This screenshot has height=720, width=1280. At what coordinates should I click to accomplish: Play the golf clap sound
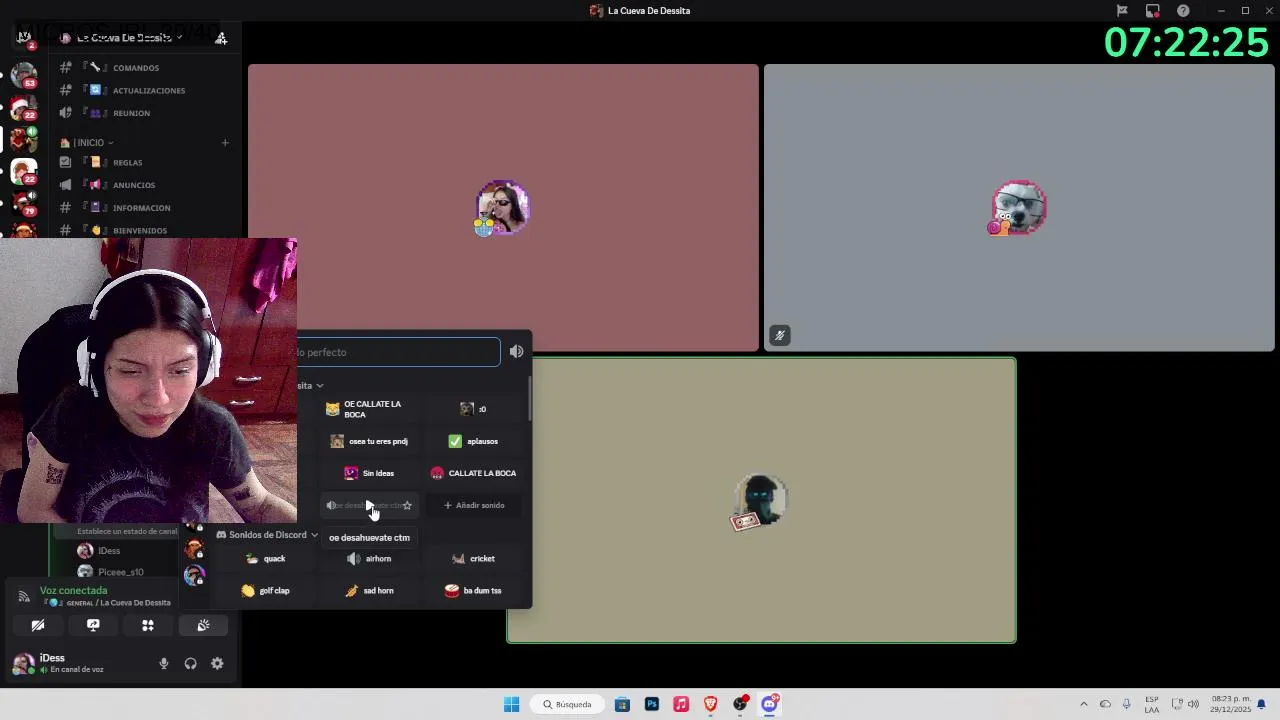(266, 591)
